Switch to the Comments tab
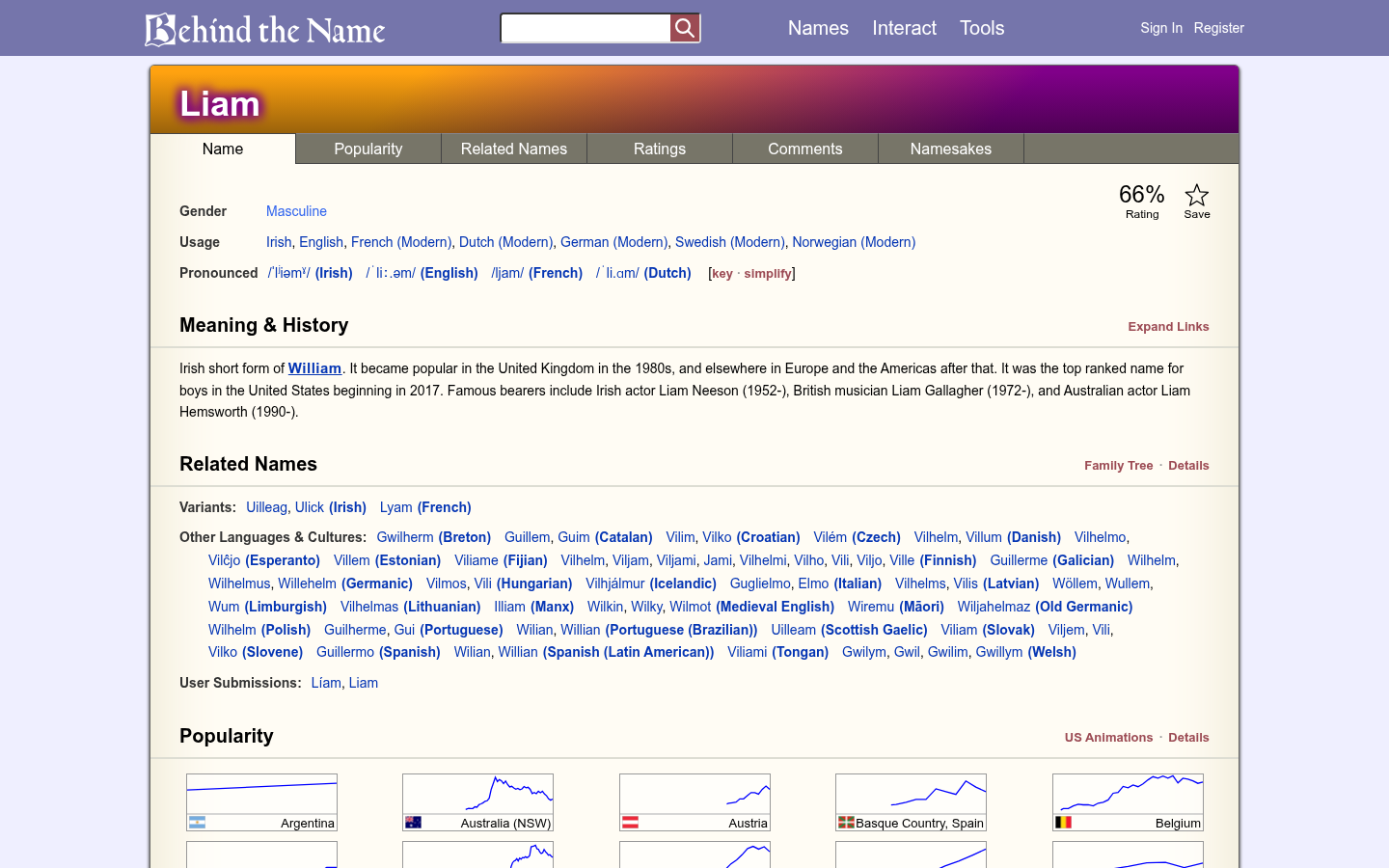 pos(805,149)
